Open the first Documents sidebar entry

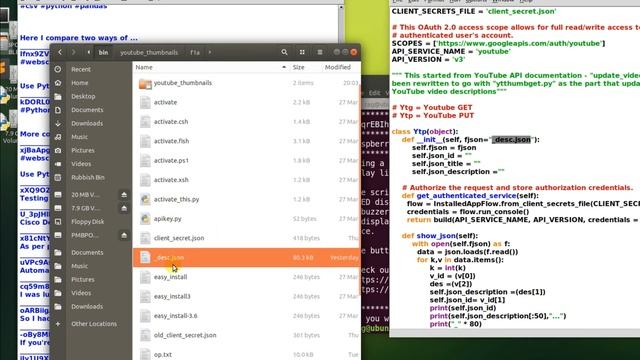coord(87,110)
